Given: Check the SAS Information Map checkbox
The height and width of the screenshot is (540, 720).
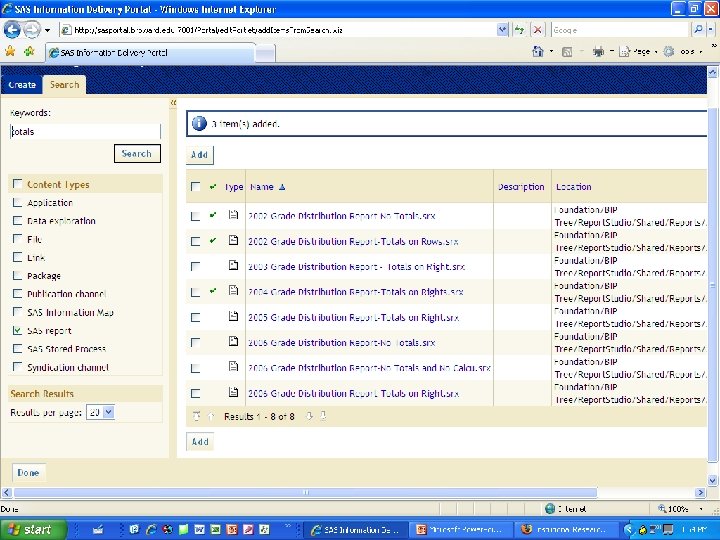Looking at the screenshot, I should 17,311.
